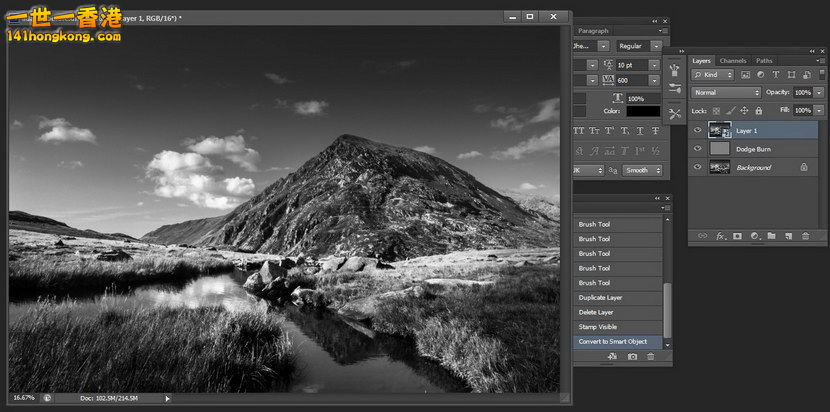Click the zoom level 16.67% field
This screenshot has height=412, width=830.
(x=24, y=398)
